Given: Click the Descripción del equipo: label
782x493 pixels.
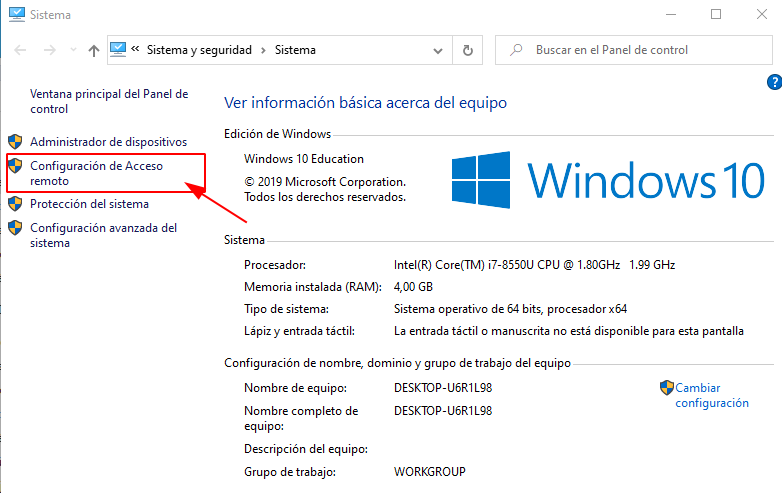Looking at the screenshot, I should click(306, 449).
